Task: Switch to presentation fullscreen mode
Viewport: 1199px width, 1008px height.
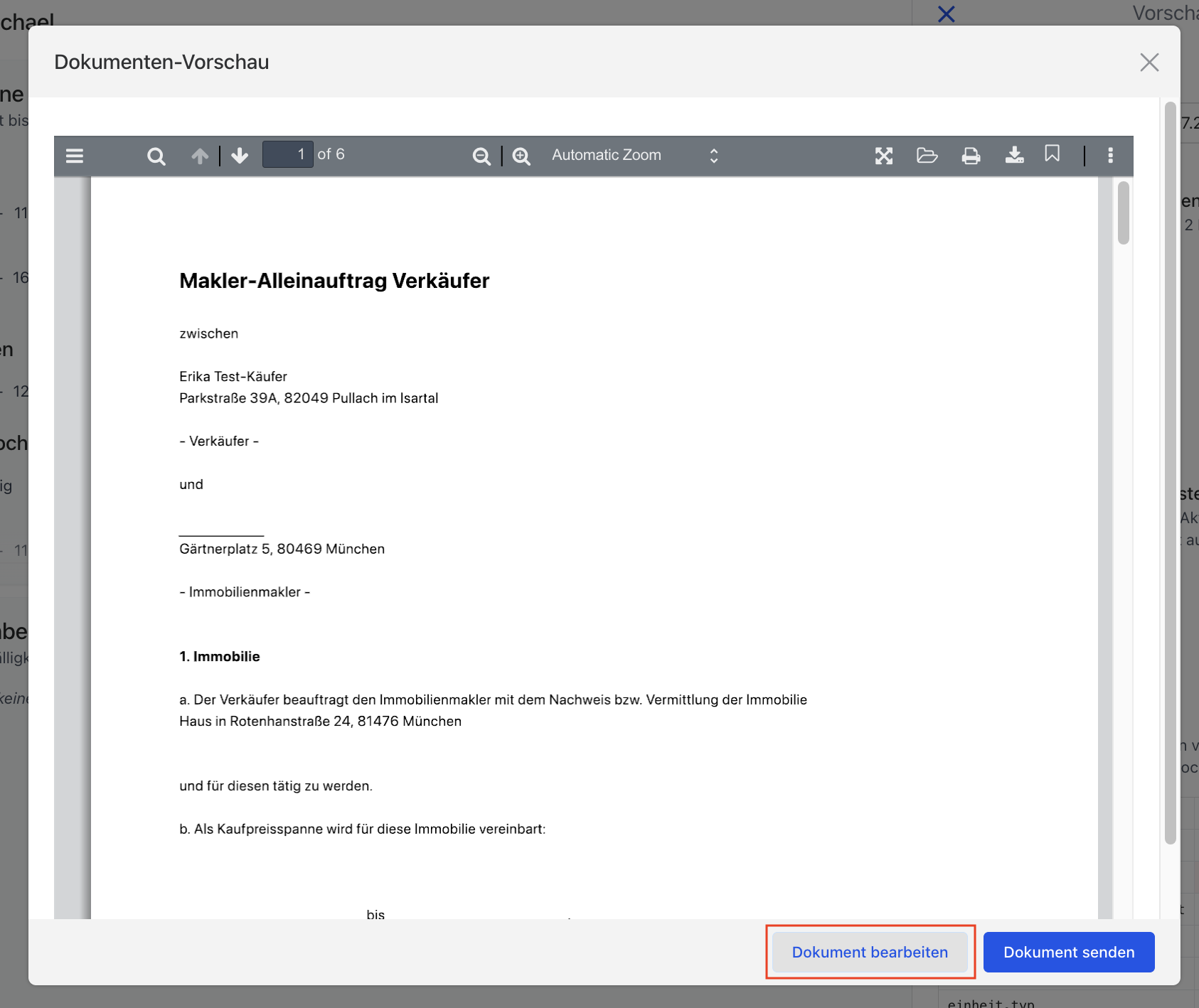Action: coord(883,156)
